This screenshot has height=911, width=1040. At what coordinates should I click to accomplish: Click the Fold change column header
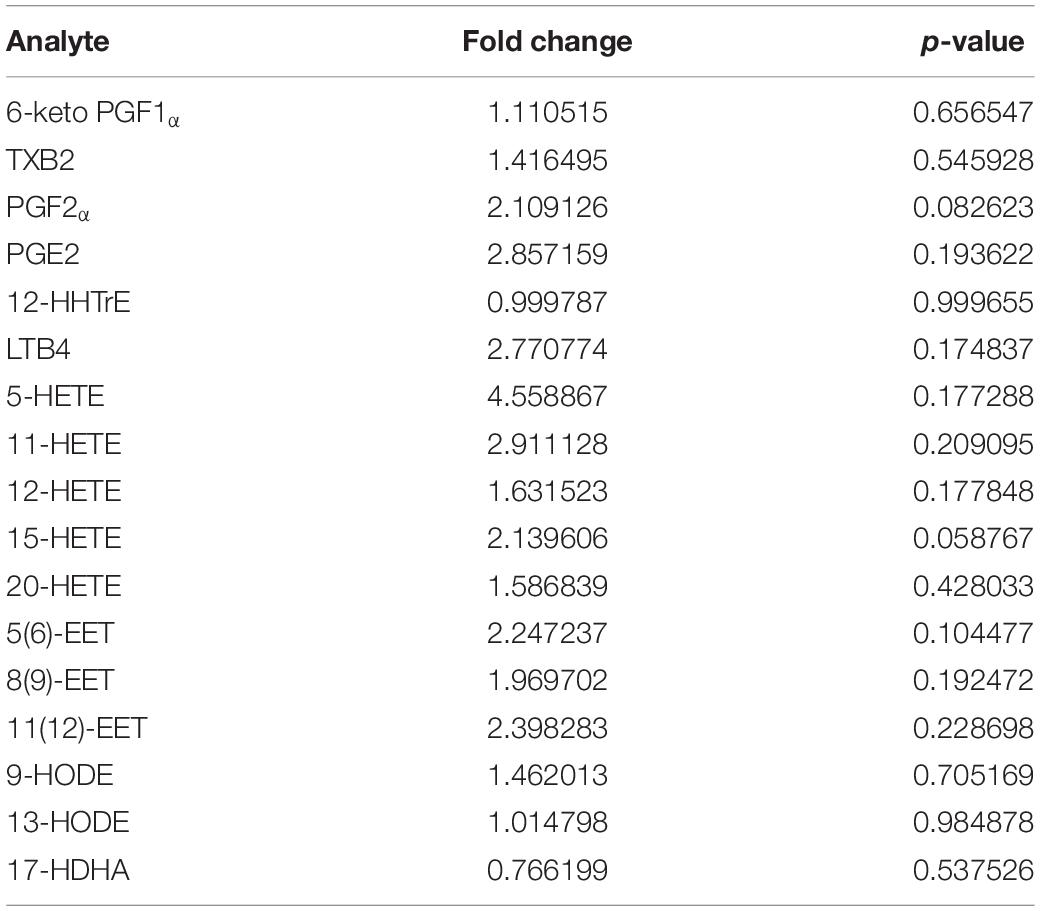coord(547,41)
